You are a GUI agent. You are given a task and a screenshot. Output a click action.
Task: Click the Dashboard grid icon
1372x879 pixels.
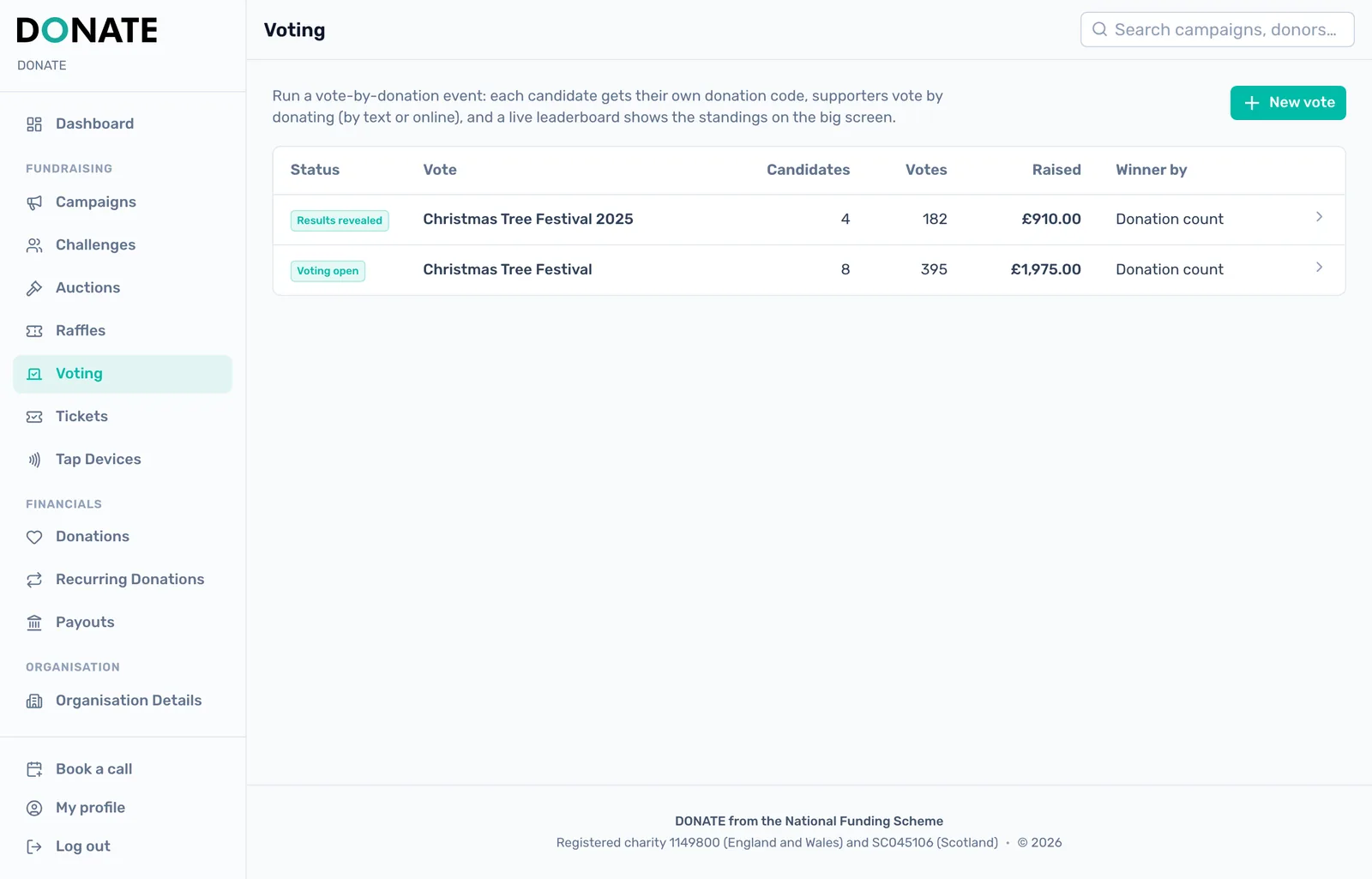pyautogui.click(x=34, y=124)
